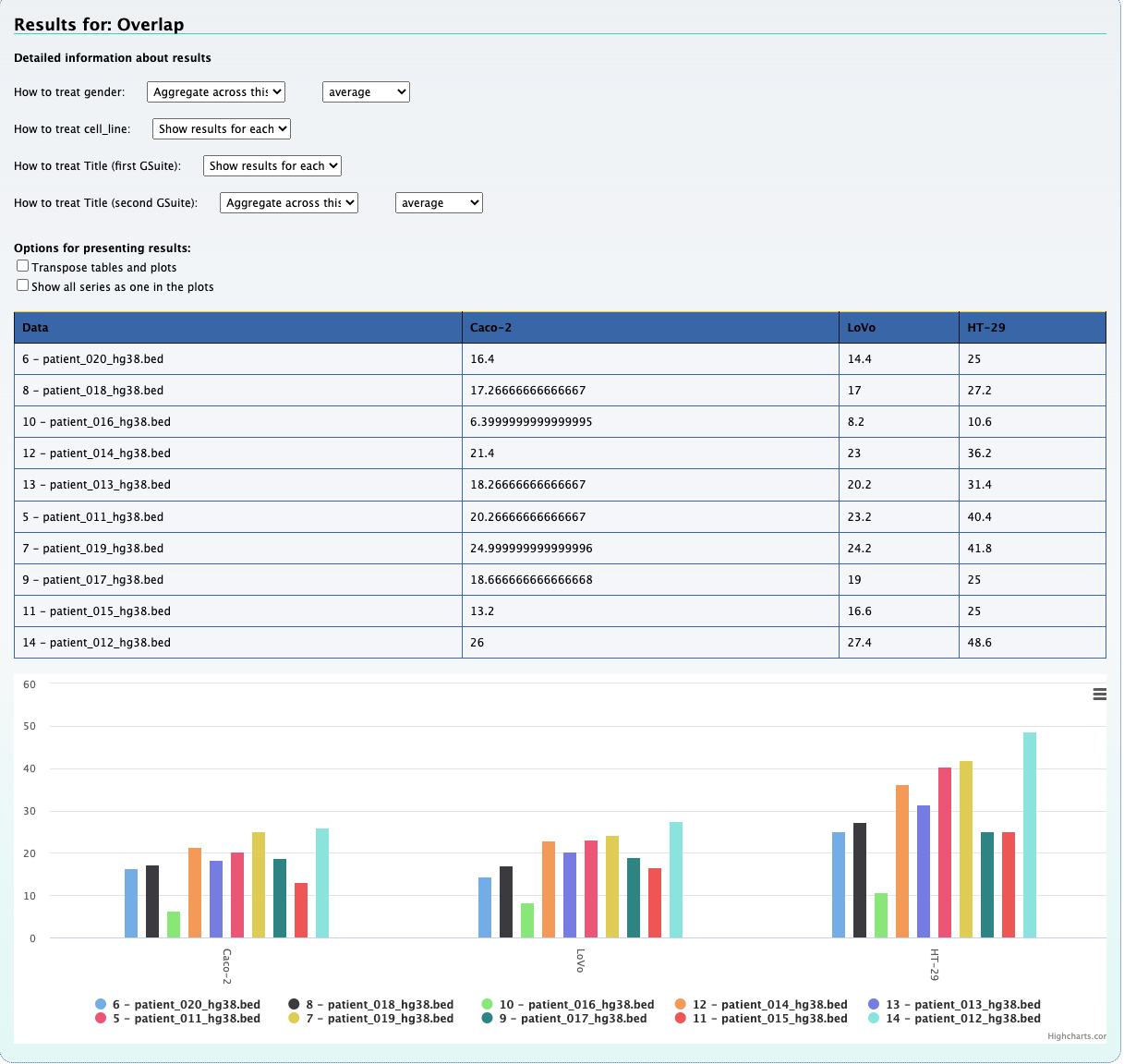Toggle the patient_011 series legend marker
The width and height of the screenshot is (1124, 1064).
101,1018
